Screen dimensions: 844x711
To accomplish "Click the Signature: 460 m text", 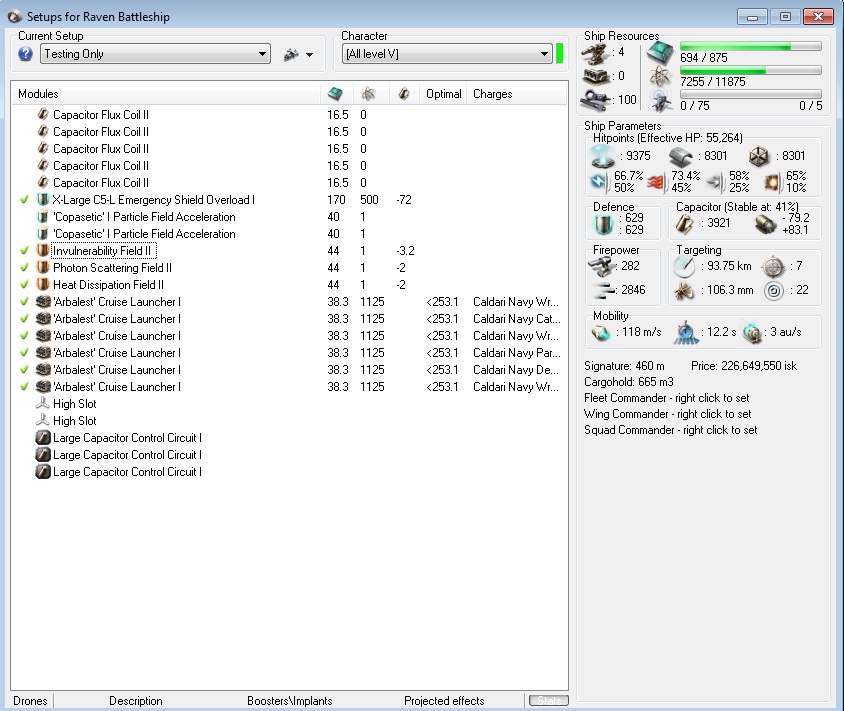I will [x=624, y=366].
